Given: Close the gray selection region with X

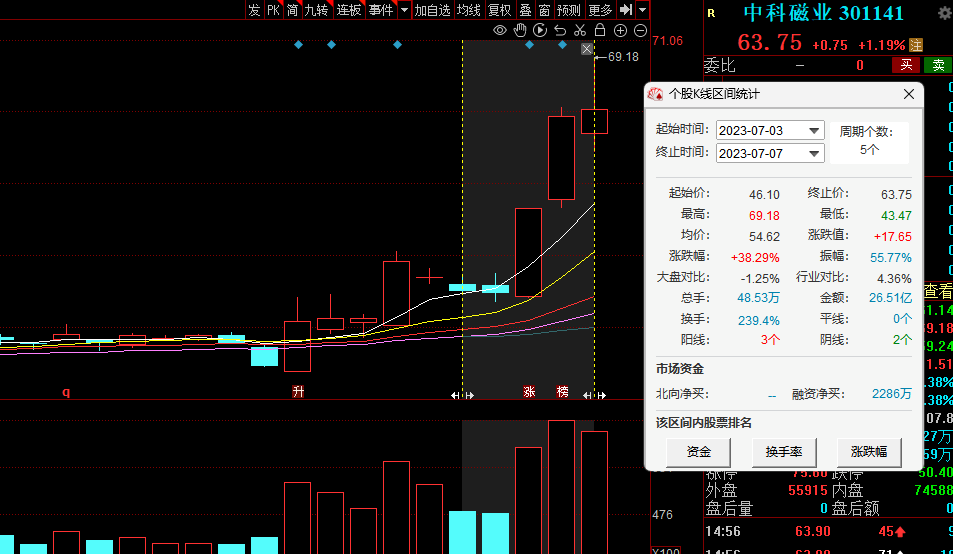Looking at the screenshot, I should pos(587,50).
